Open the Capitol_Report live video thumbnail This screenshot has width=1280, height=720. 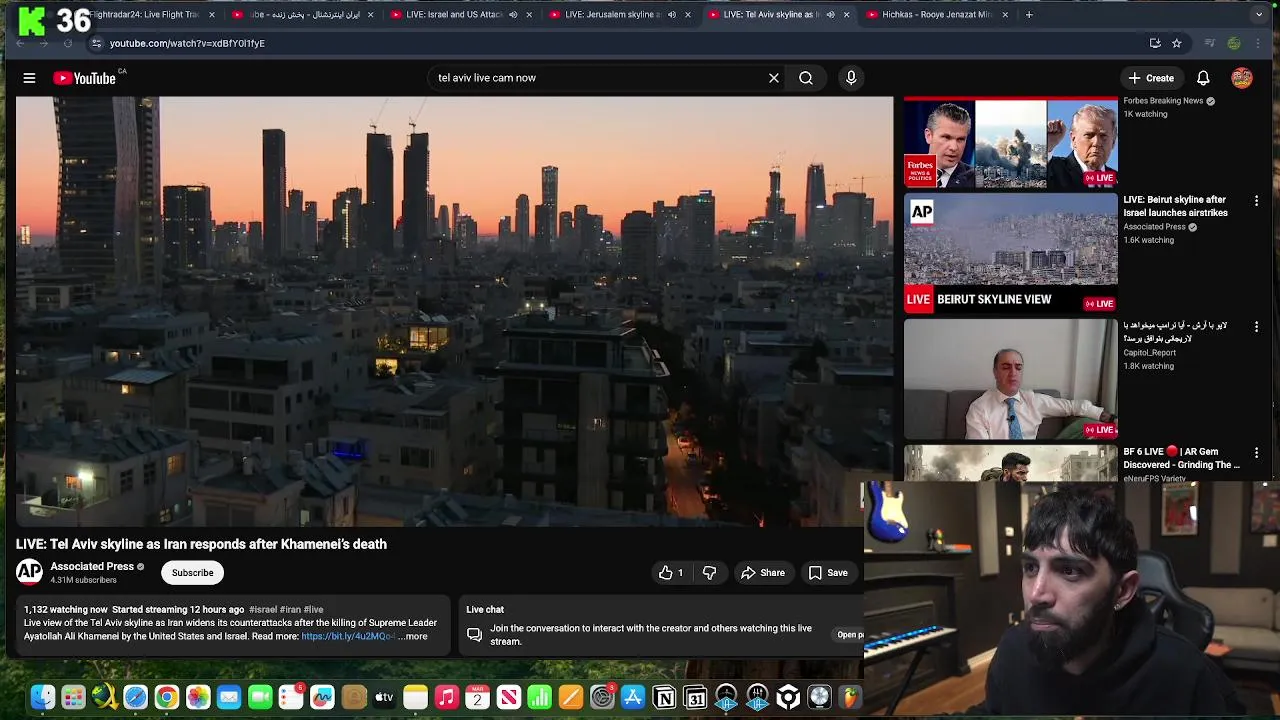[x=1010, y=379]
